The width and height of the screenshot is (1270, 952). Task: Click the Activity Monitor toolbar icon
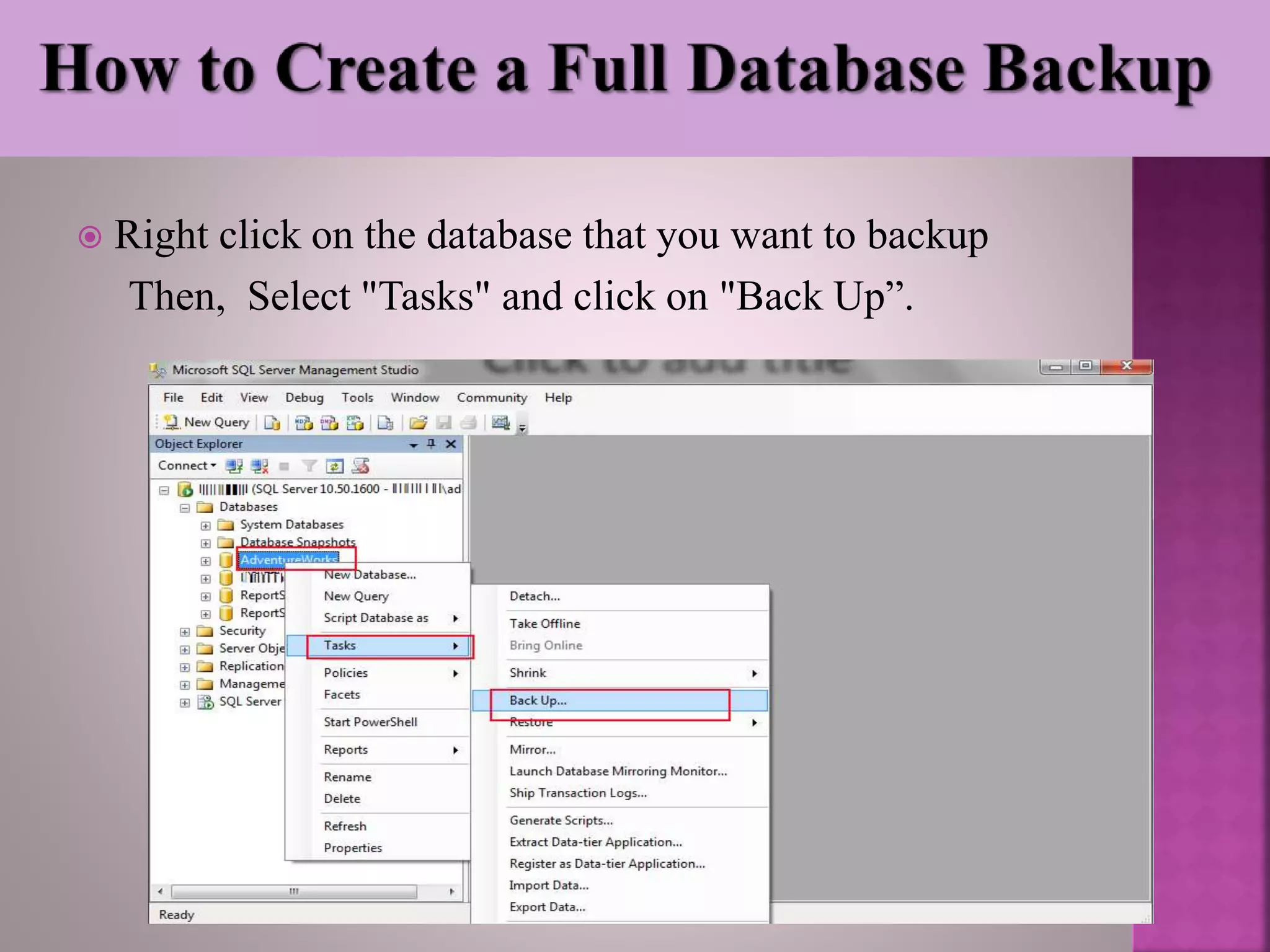(500, 423)
